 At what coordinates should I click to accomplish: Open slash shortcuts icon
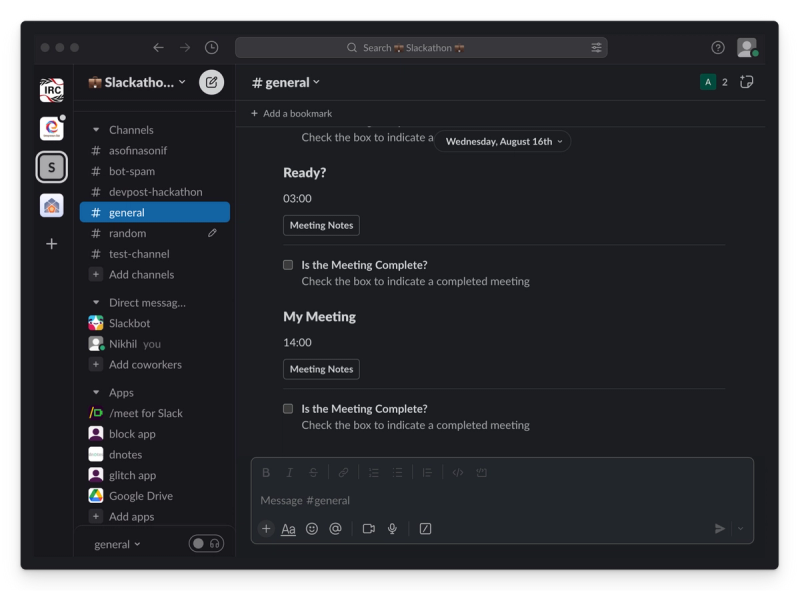(x=425, y=529)
